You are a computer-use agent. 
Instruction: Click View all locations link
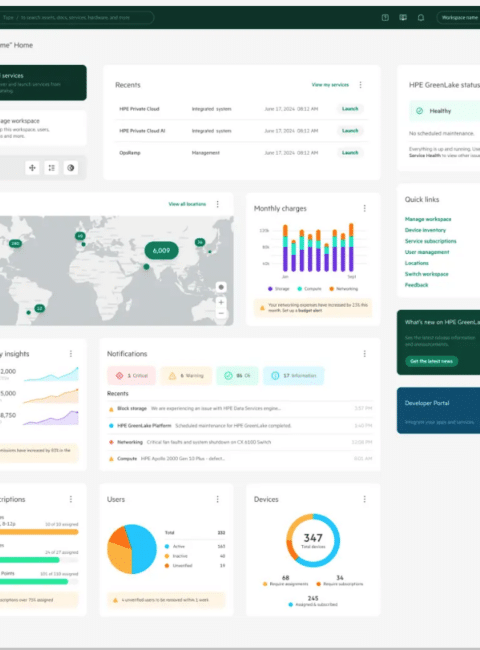click(187, 204)
